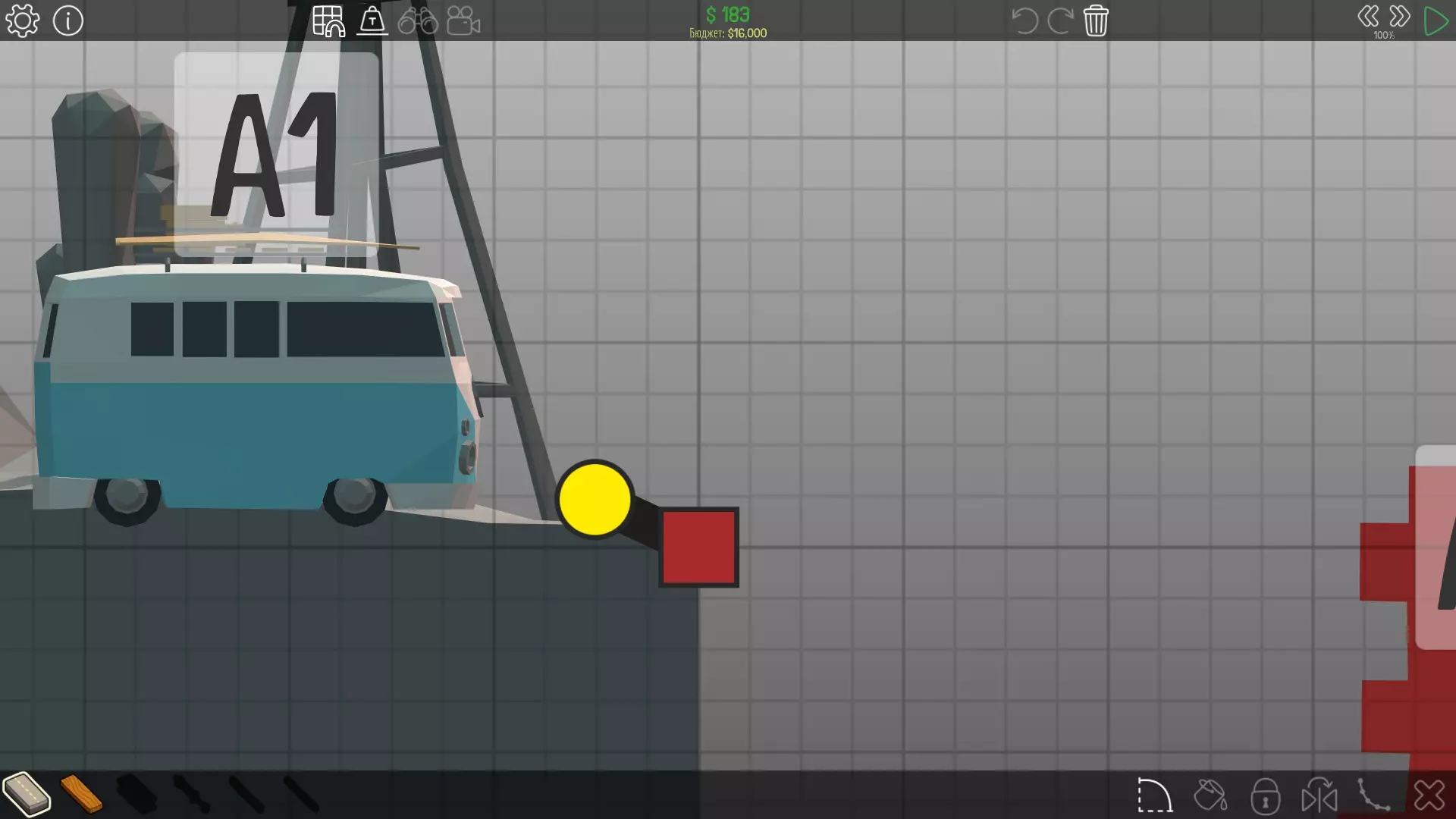Undo the last action

tap(1025, 20)
